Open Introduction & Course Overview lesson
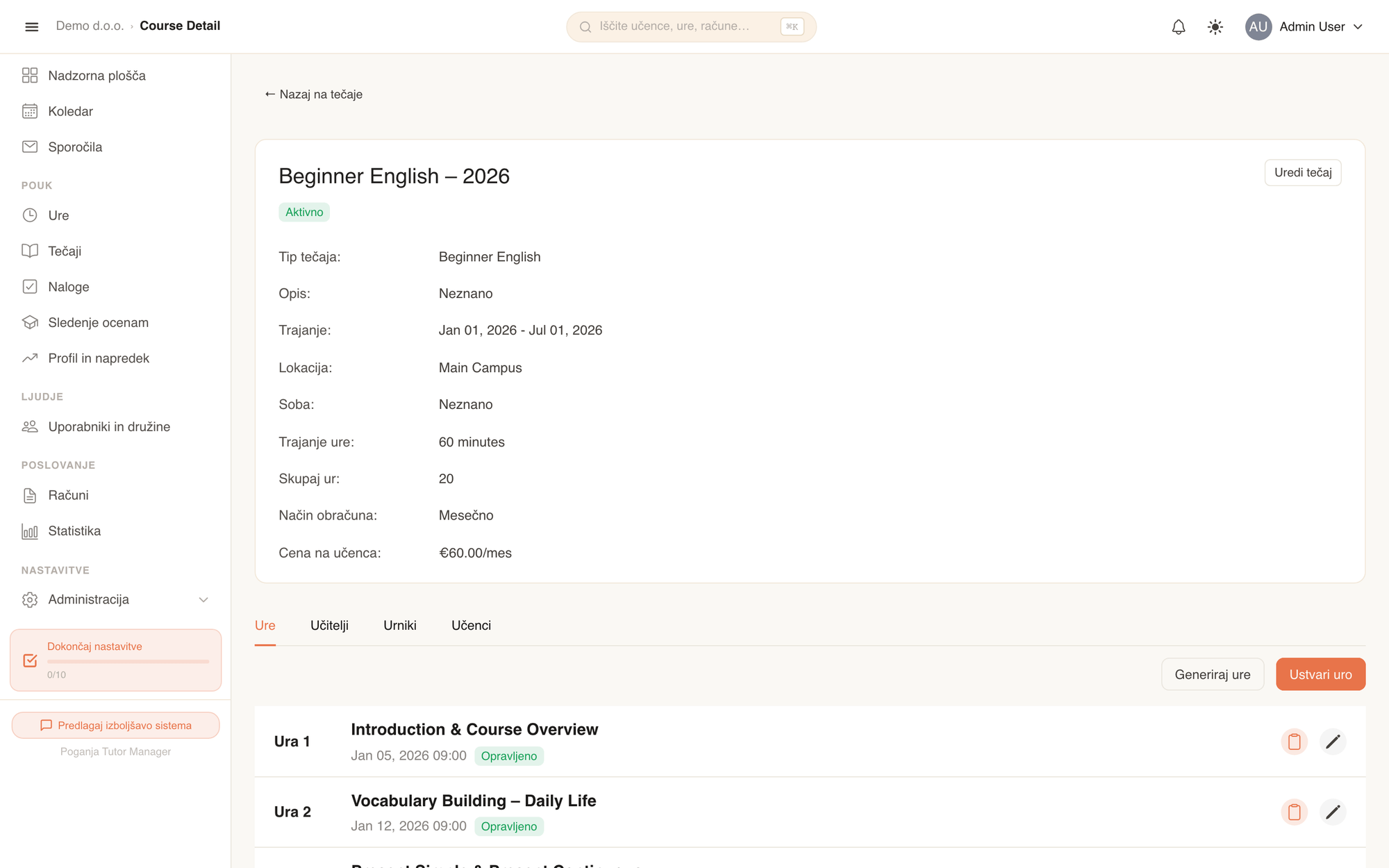The image size is (1389, 868). click(x=474, y=730)
